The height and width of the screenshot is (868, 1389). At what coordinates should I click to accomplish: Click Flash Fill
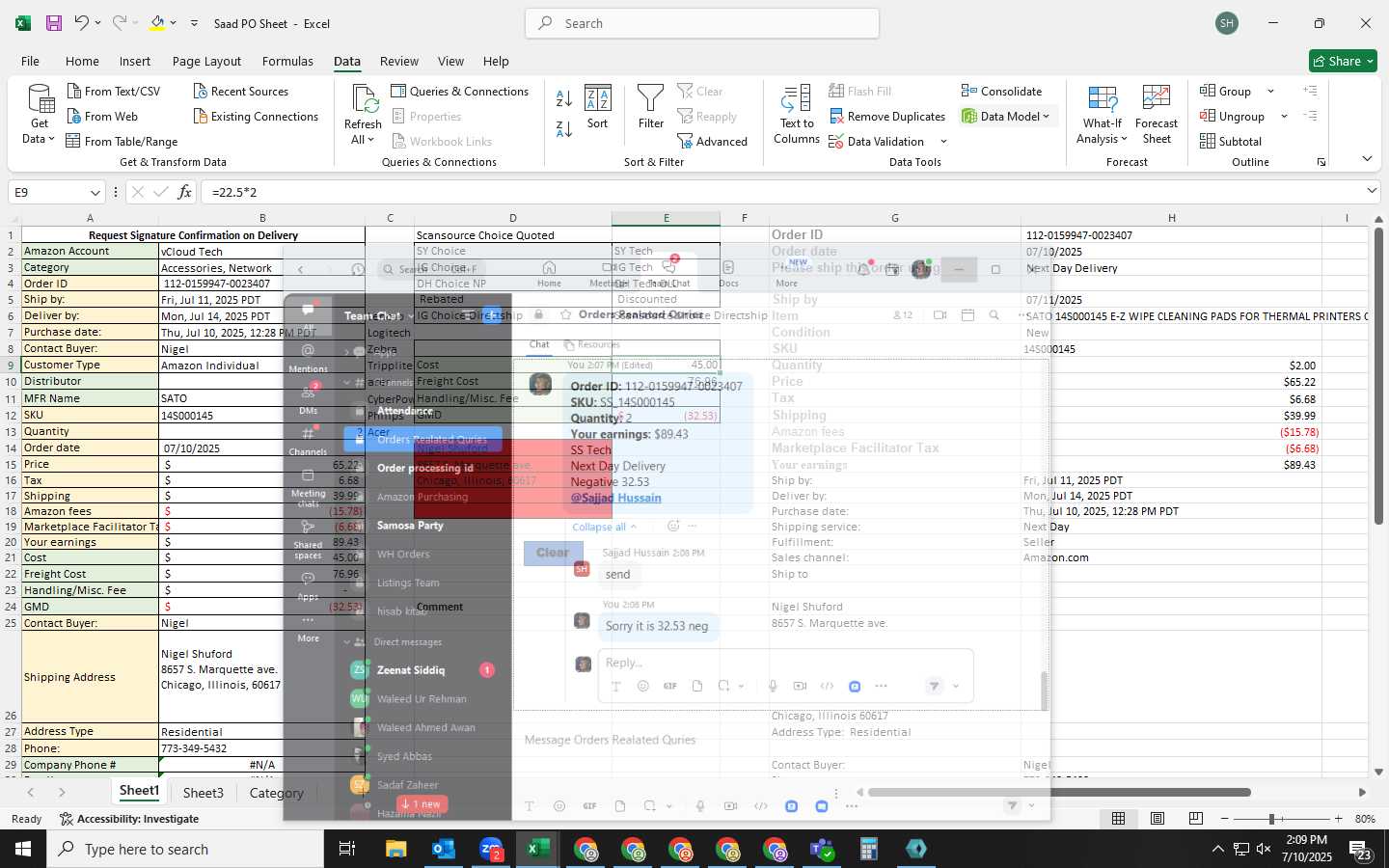[x=859, y=92]
